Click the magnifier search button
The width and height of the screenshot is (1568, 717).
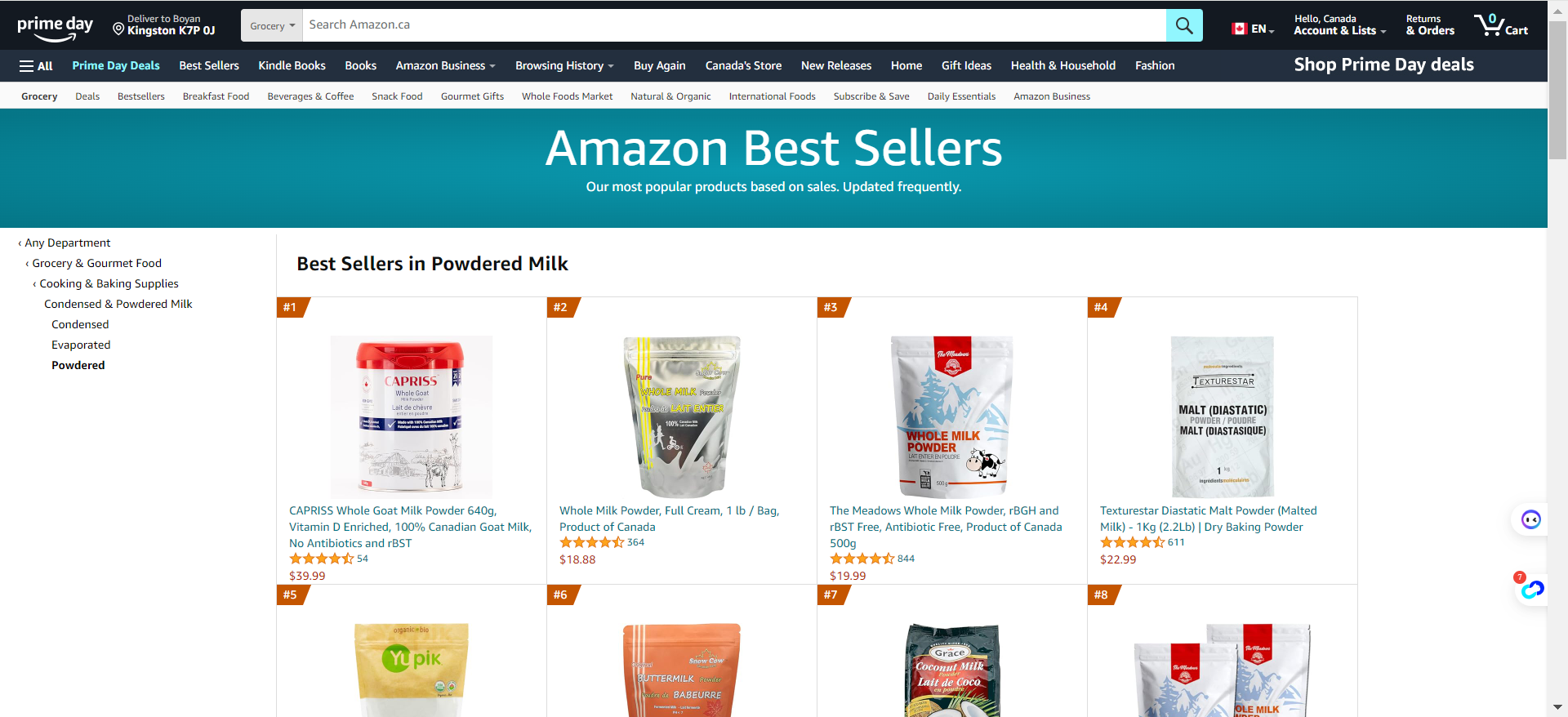[1184, 25]
